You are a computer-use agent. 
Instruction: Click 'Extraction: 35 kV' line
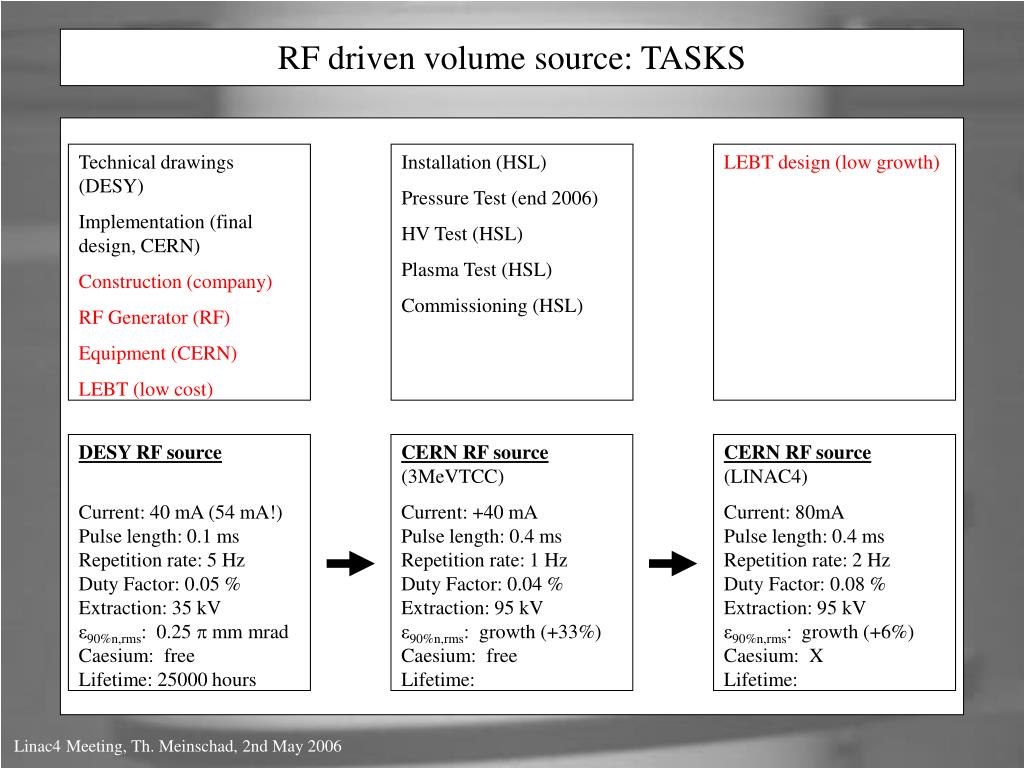point(150,608)
